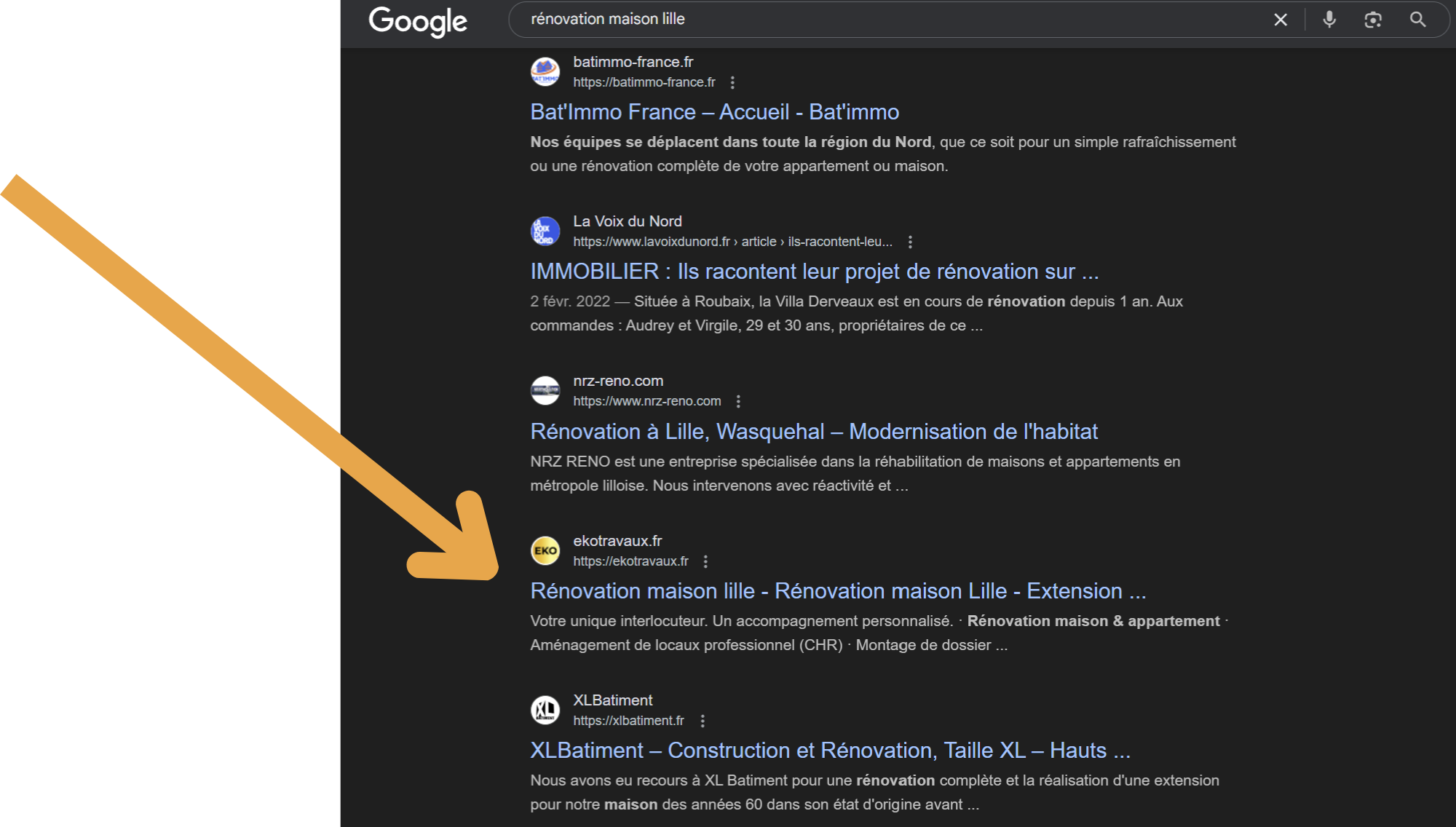Start voice search with the microphone icon
The height and width of the screenshot is (827, 1456).
pyautogui.click(x=1329, y=20)
